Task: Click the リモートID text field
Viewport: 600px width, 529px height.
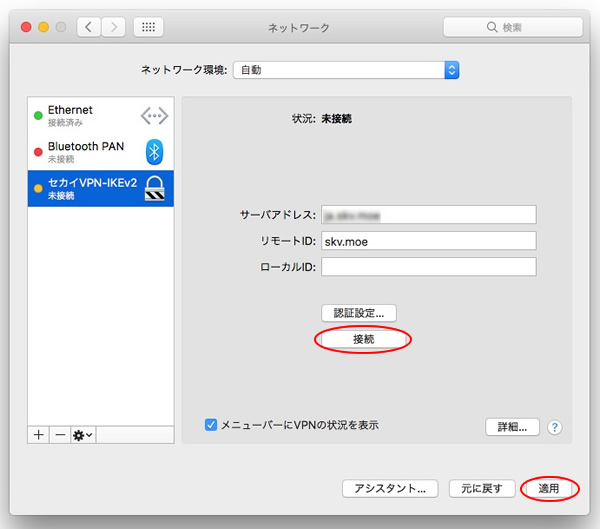Action: click(x=429, y=241)
